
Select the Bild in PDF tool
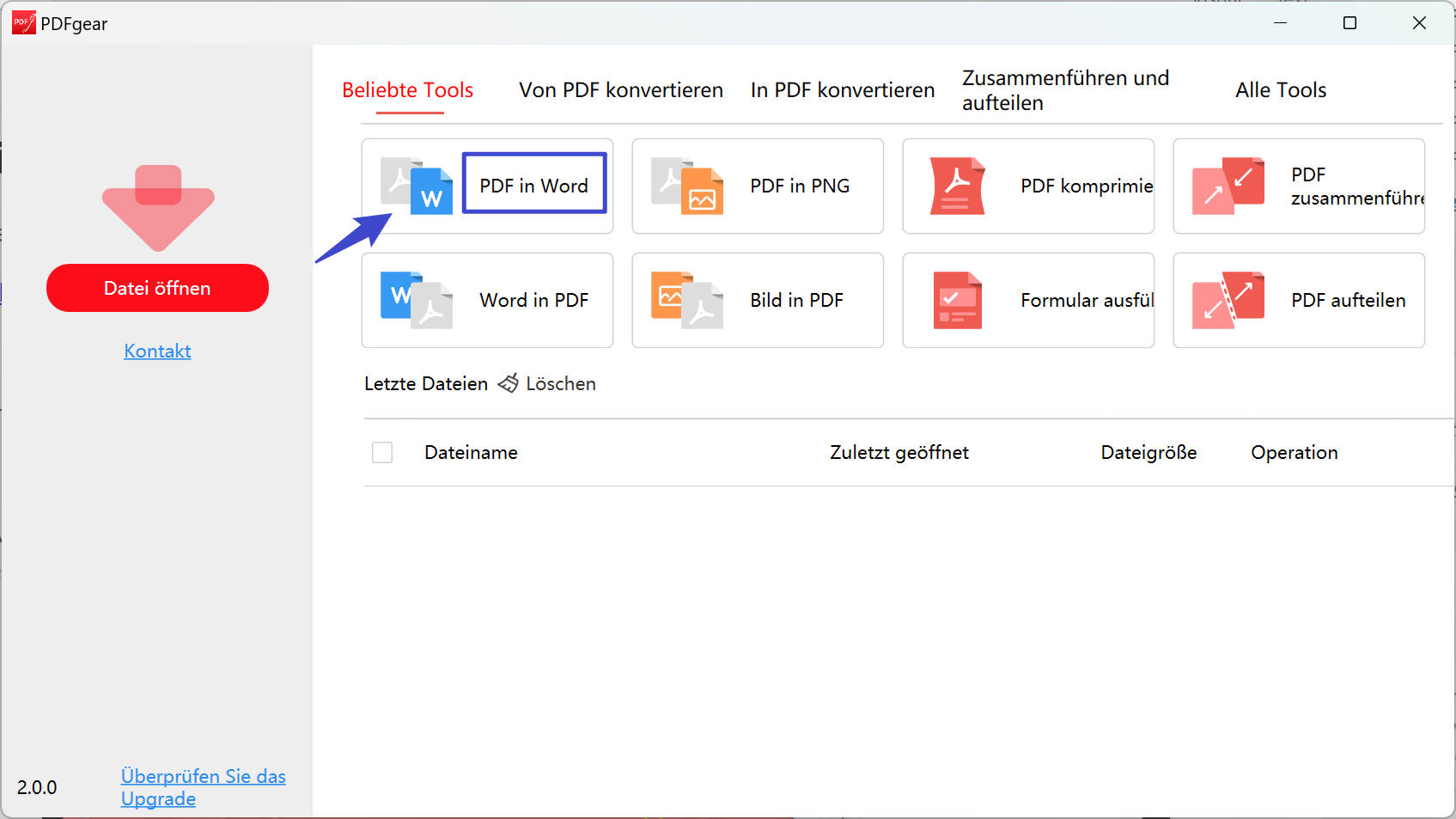pyautogui.click(x=757, y=300)
